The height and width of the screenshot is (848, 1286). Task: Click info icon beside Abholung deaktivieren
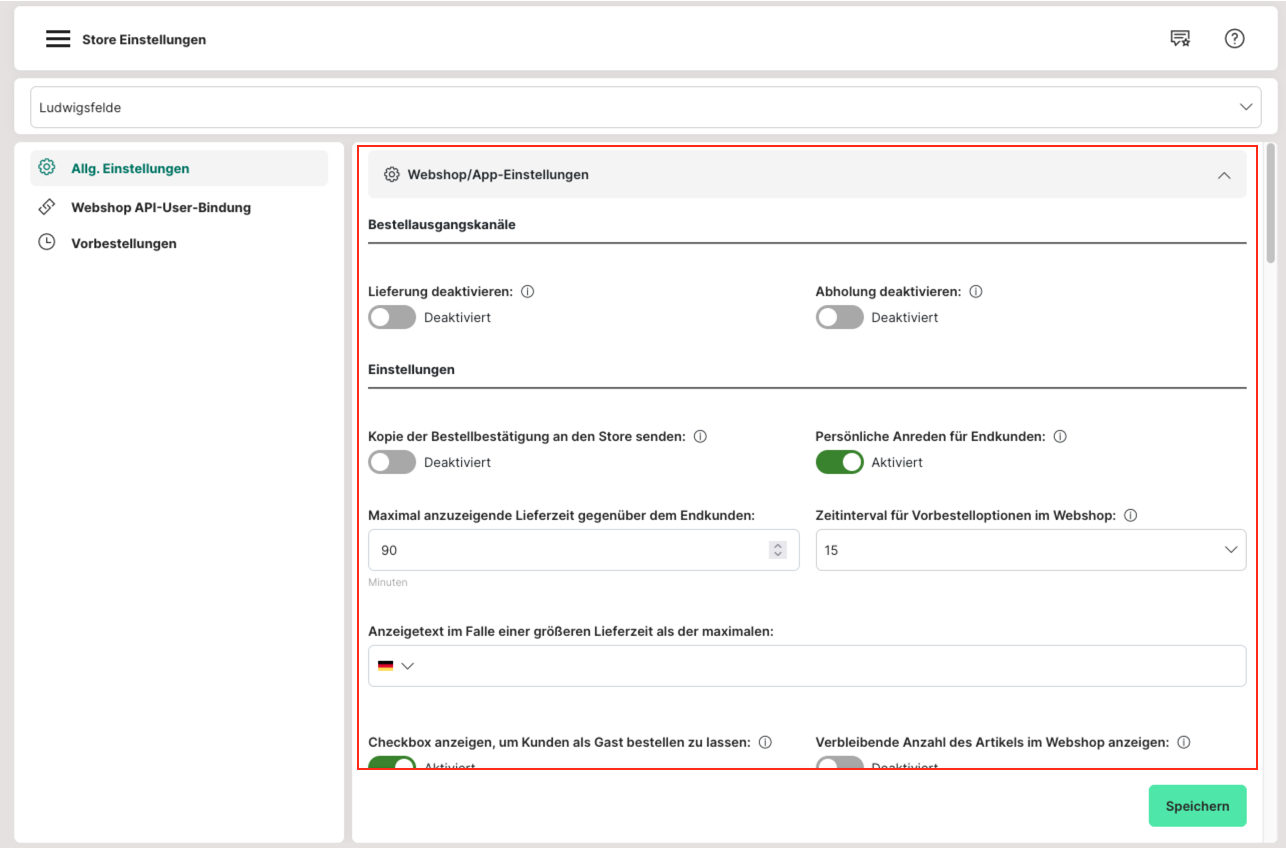[976, 292]
